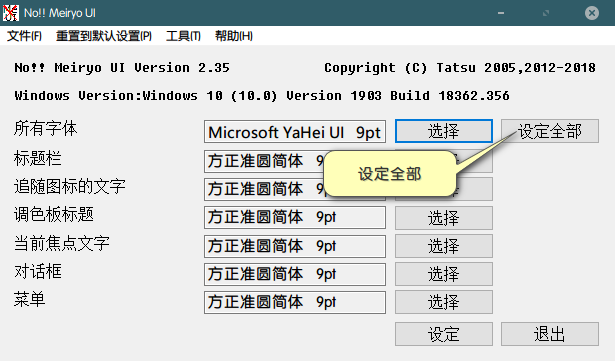Click the 当前焦点文字 font field
Viewport: 615px width, 361px height.
point(295,246)
